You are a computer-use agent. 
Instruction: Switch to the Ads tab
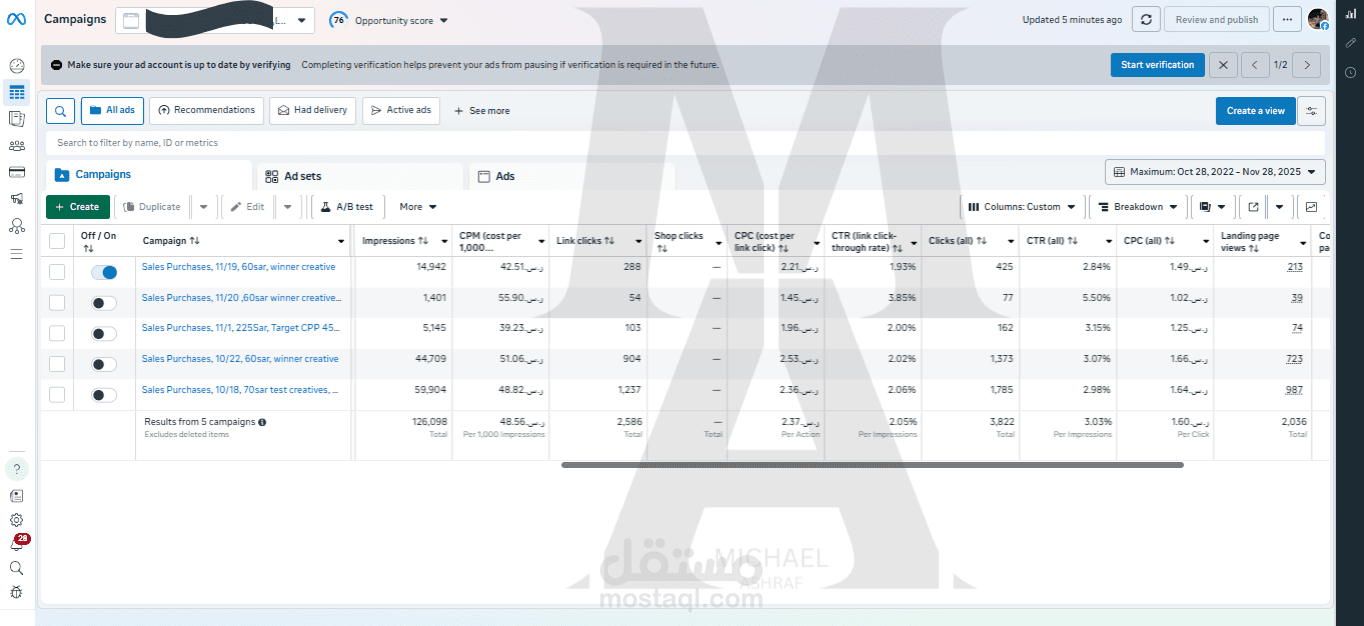pos(572,176)
